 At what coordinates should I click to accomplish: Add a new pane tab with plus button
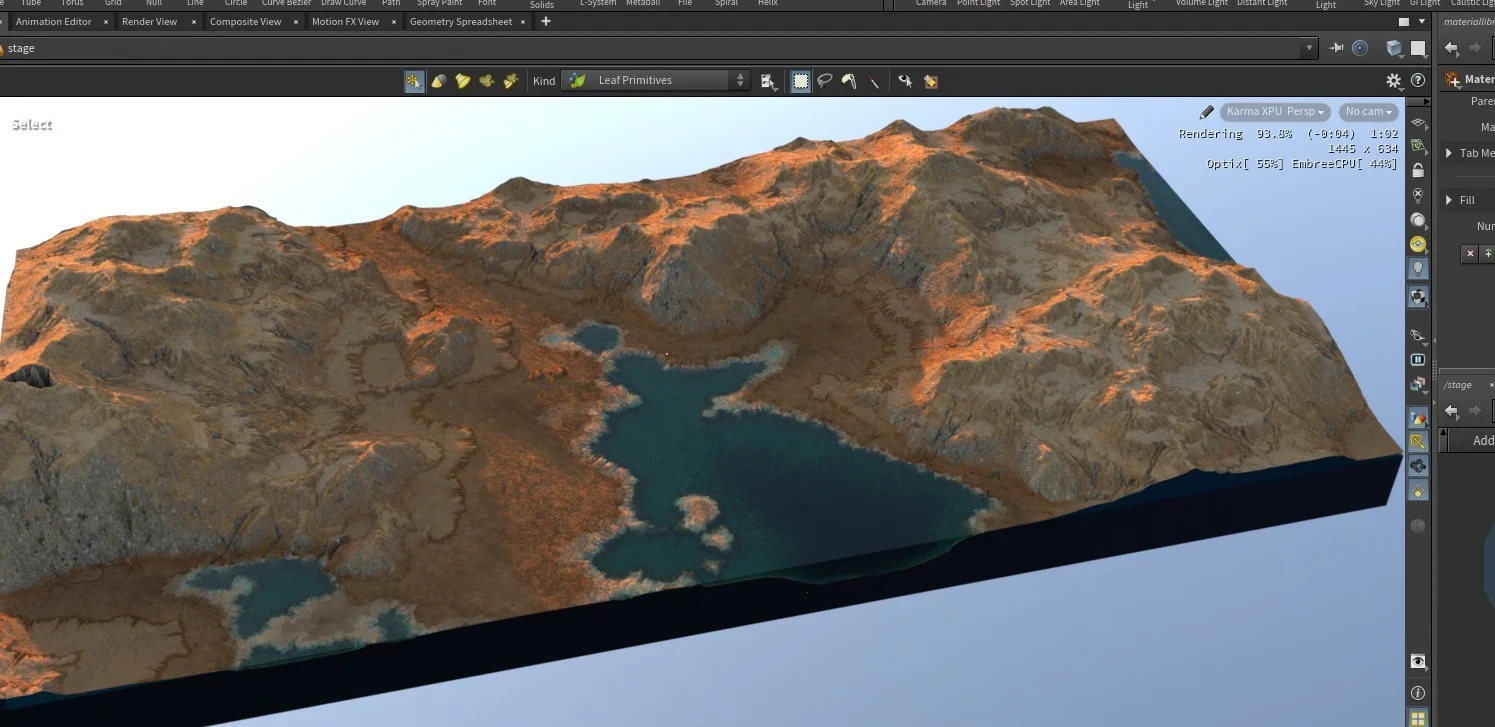pos(545,21)
